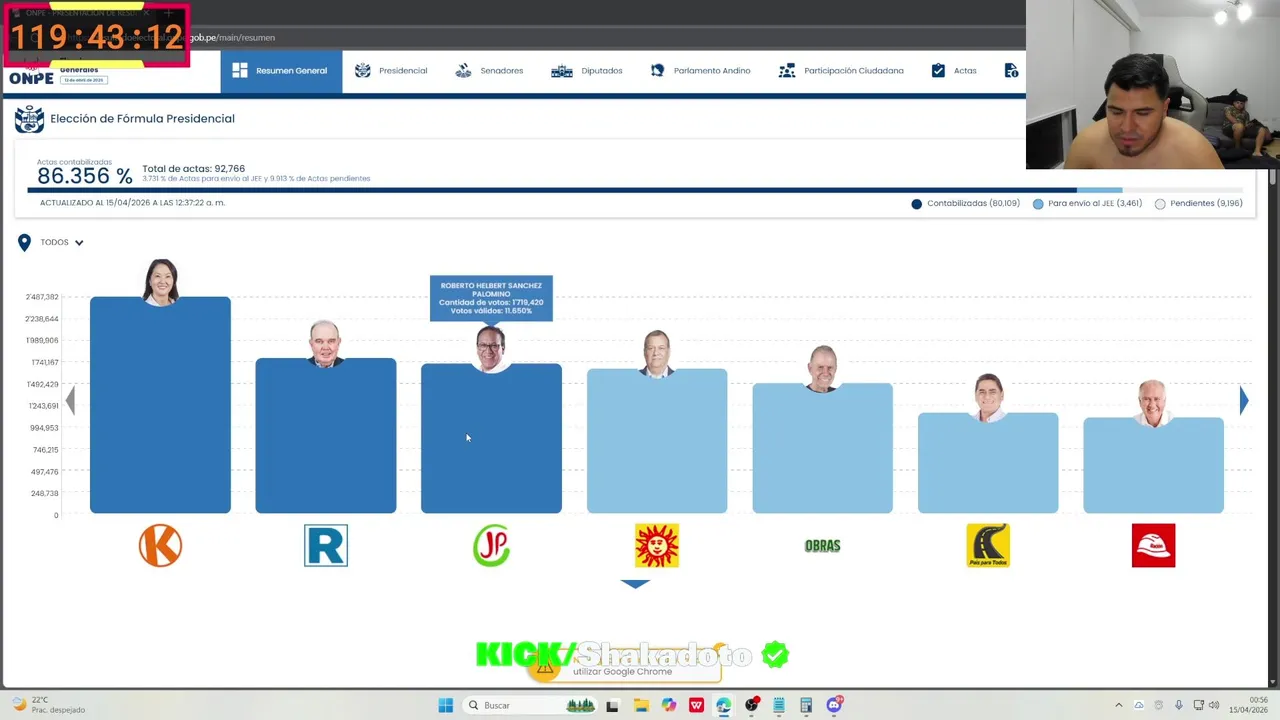Screen dimensions: 1280x720
Task: Open the Notepad taskbar icon
Action: pos(778,705)
